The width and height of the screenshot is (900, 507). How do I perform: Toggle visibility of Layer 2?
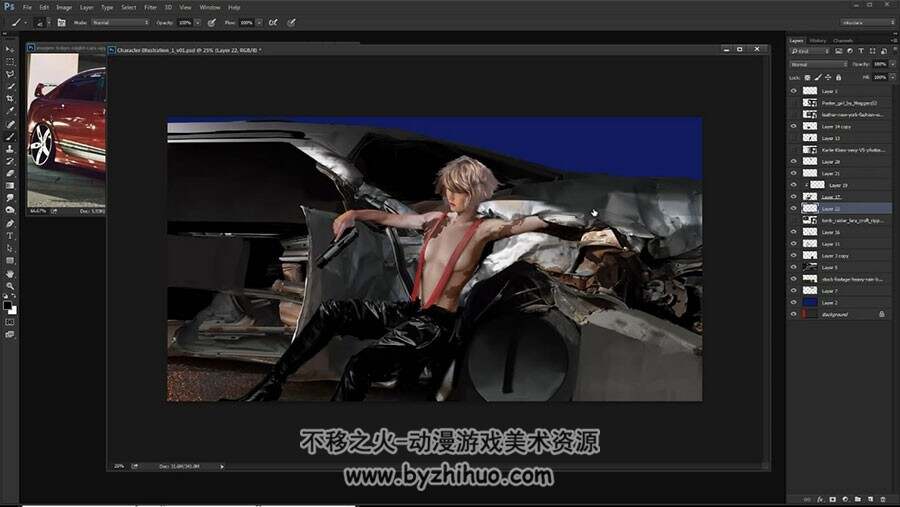(x=793, y=302)
